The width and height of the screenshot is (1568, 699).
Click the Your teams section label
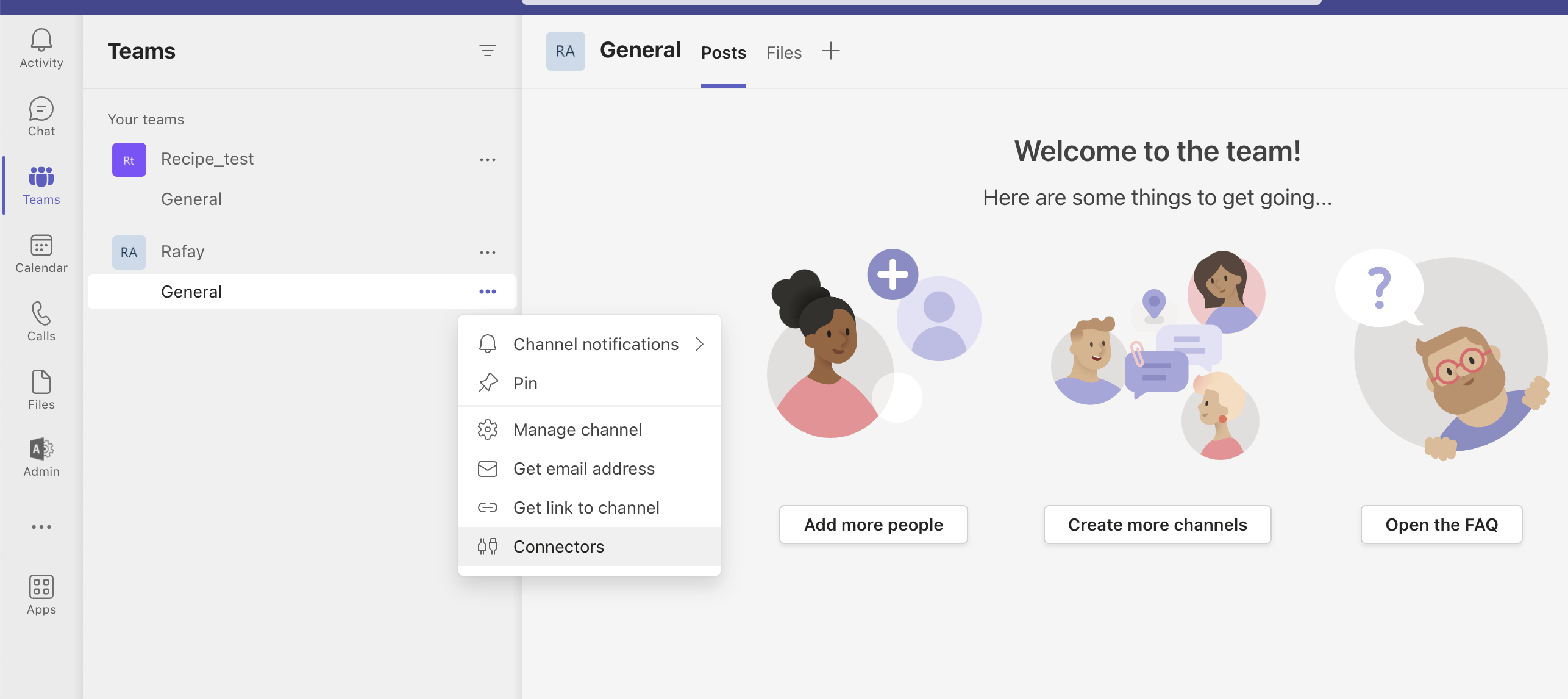click(146, 120)
